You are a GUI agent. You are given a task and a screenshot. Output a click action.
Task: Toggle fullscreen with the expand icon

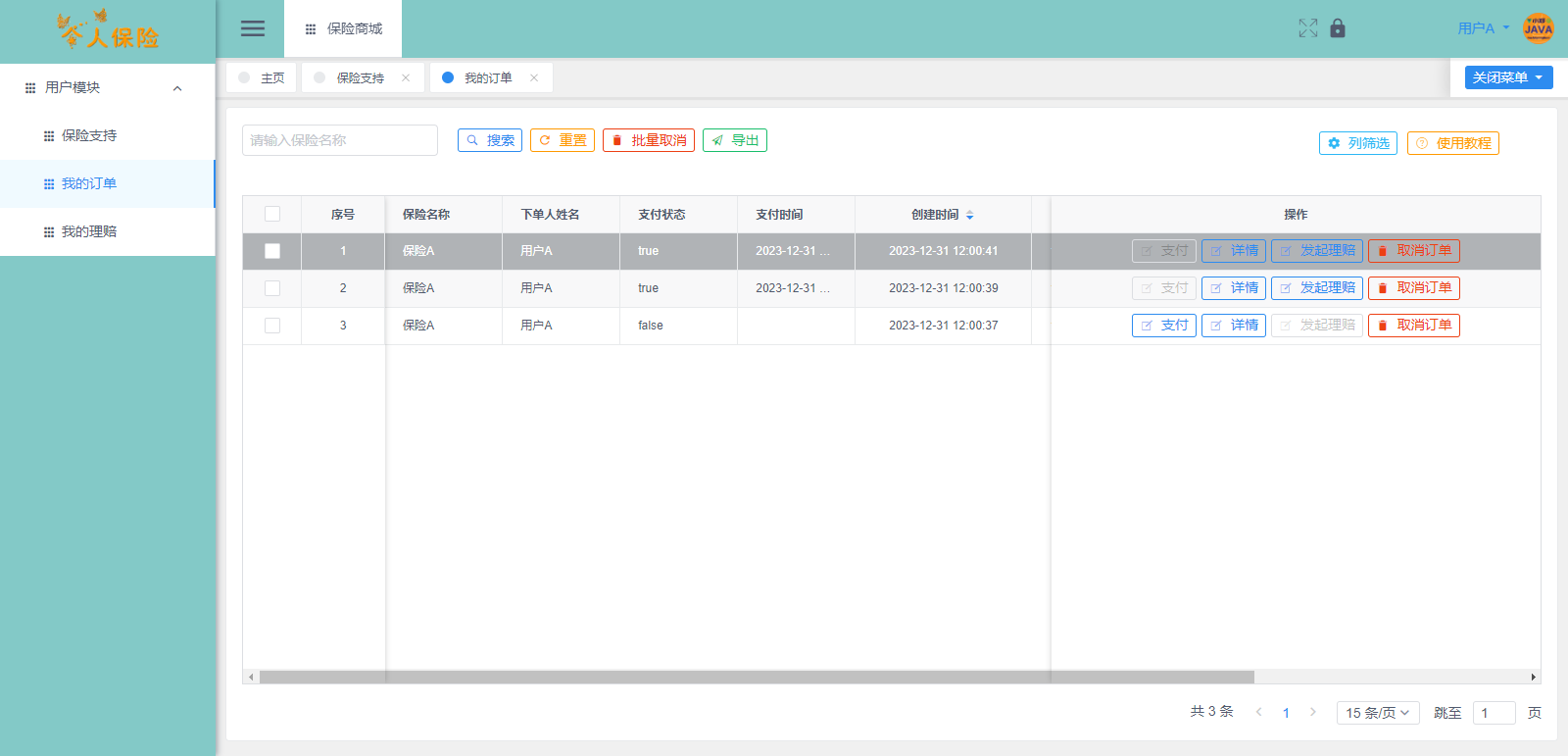click(1307, 28)
